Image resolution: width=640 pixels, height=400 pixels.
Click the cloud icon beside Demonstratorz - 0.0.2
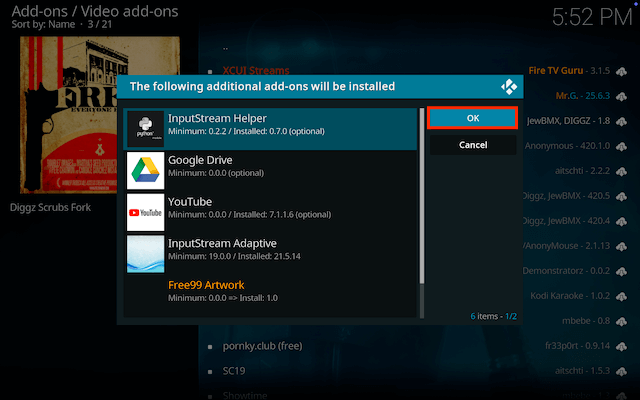621,271
